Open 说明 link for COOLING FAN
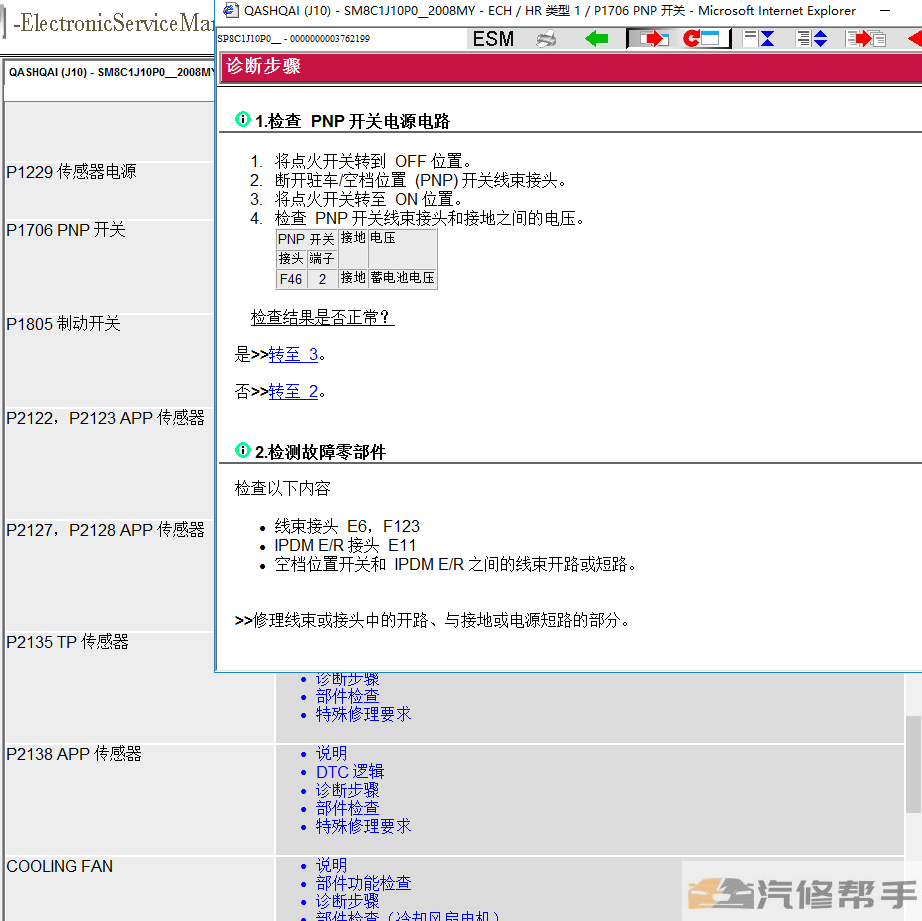 point(331,865)
